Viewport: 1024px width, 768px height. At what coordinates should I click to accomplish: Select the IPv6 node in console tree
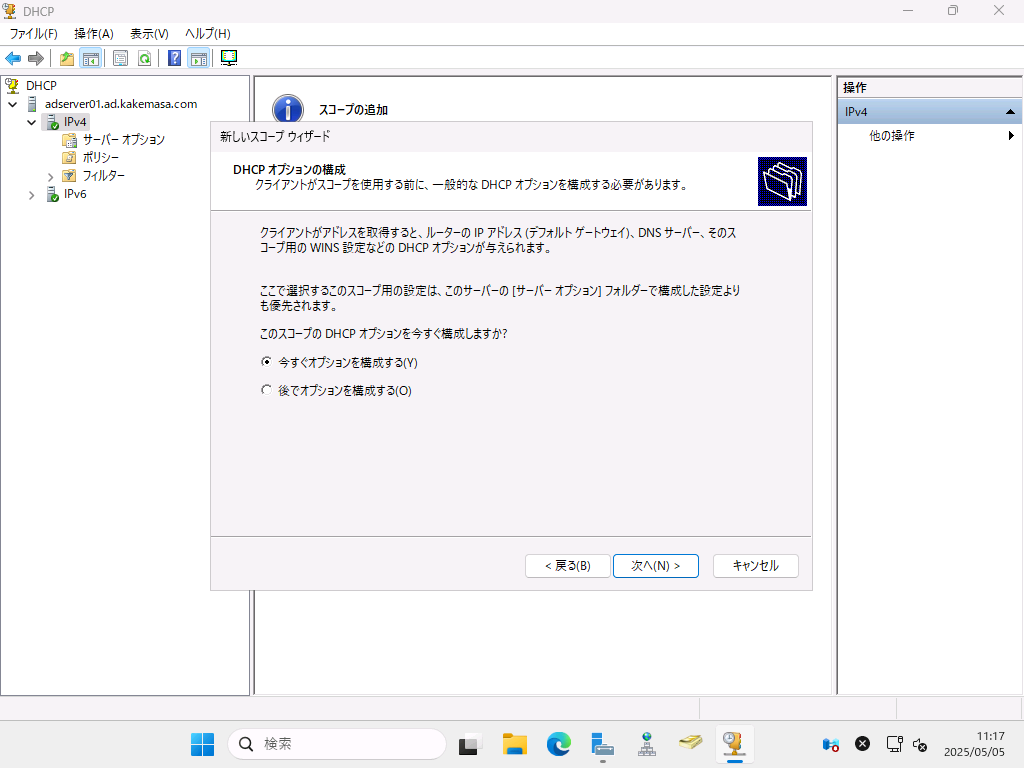(x=75, y=194)
